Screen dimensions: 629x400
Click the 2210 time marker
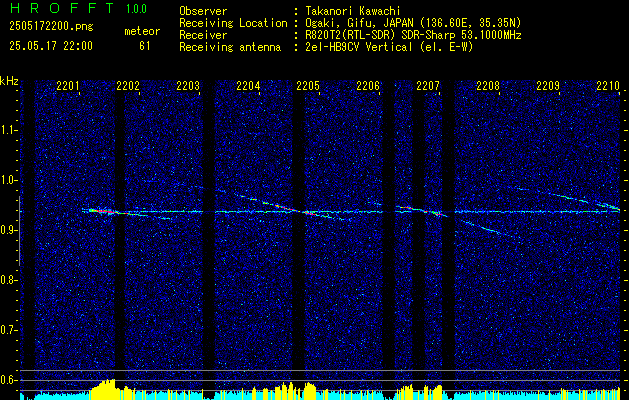point(608,86)
